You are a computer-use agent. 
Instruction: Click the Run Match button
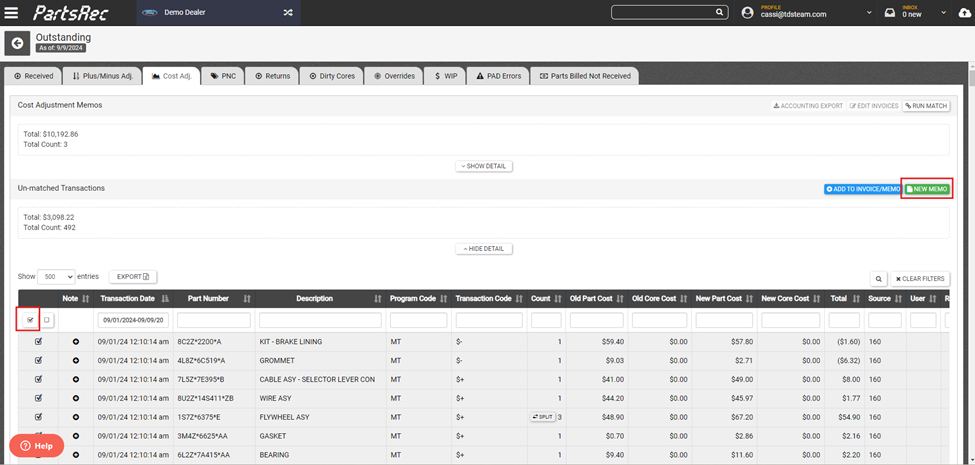tap(926, 106)
